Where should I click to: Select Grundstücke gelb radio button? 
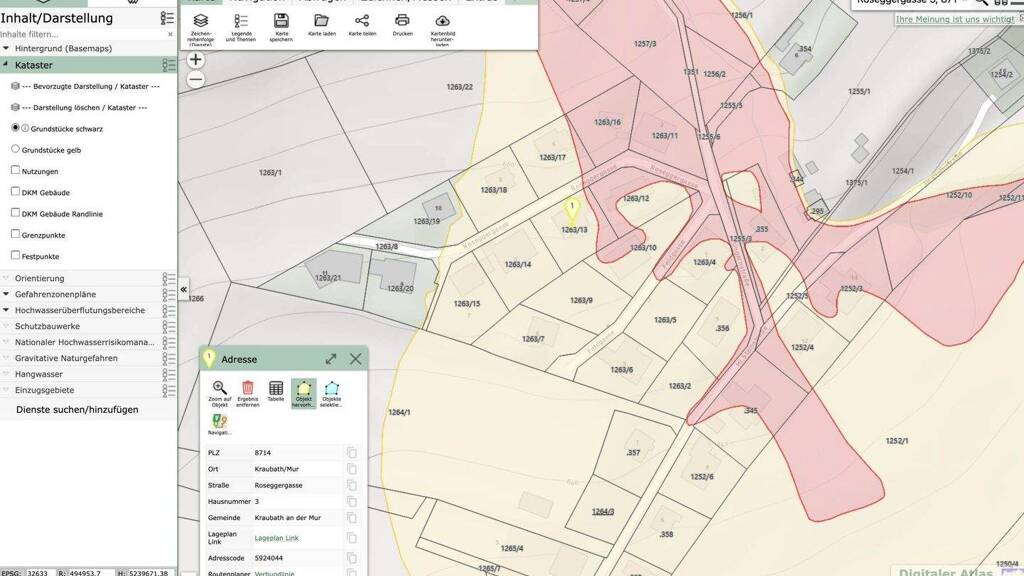(15, 149)
